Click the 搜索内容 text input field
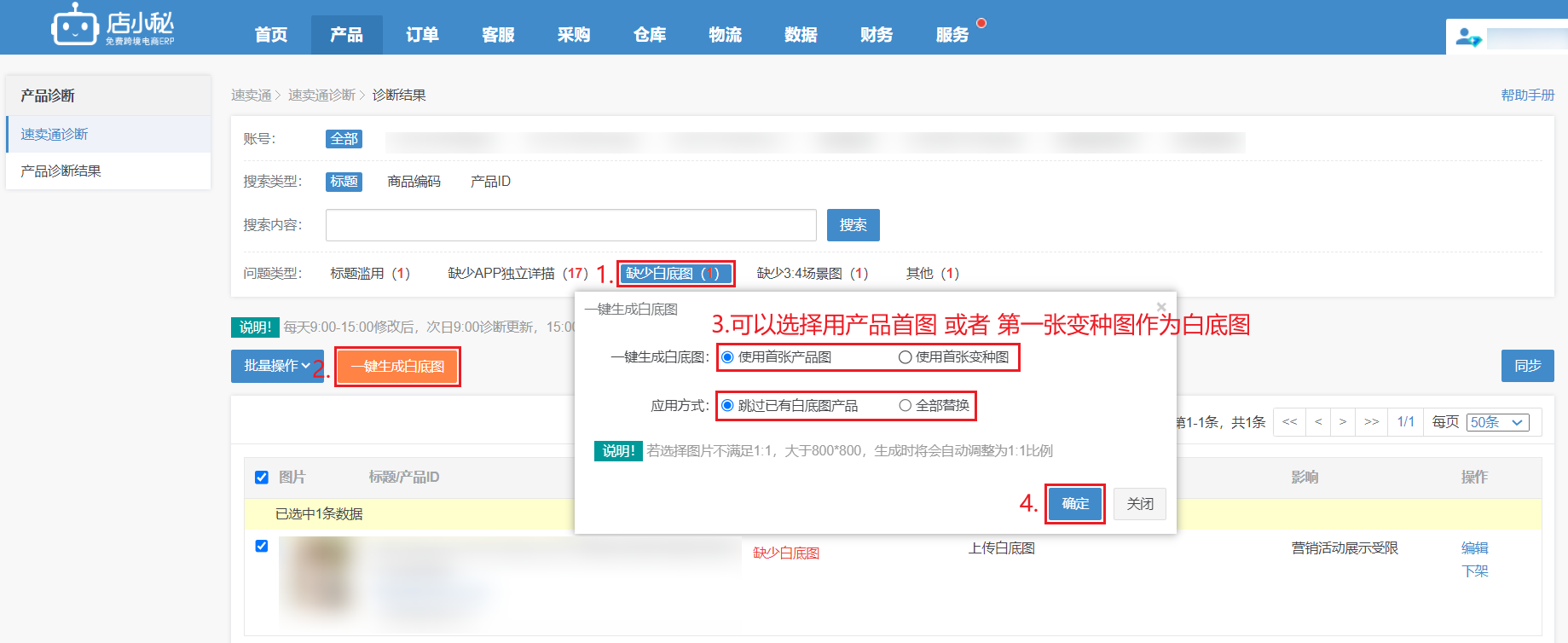 pos(570,225)
